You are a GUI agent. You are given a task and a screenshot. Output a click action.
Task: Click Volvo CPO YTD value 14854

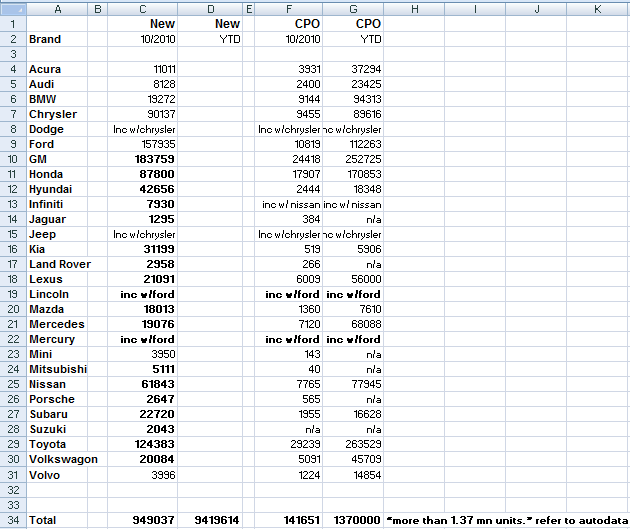pyautogui.click(x=353, y=475)
